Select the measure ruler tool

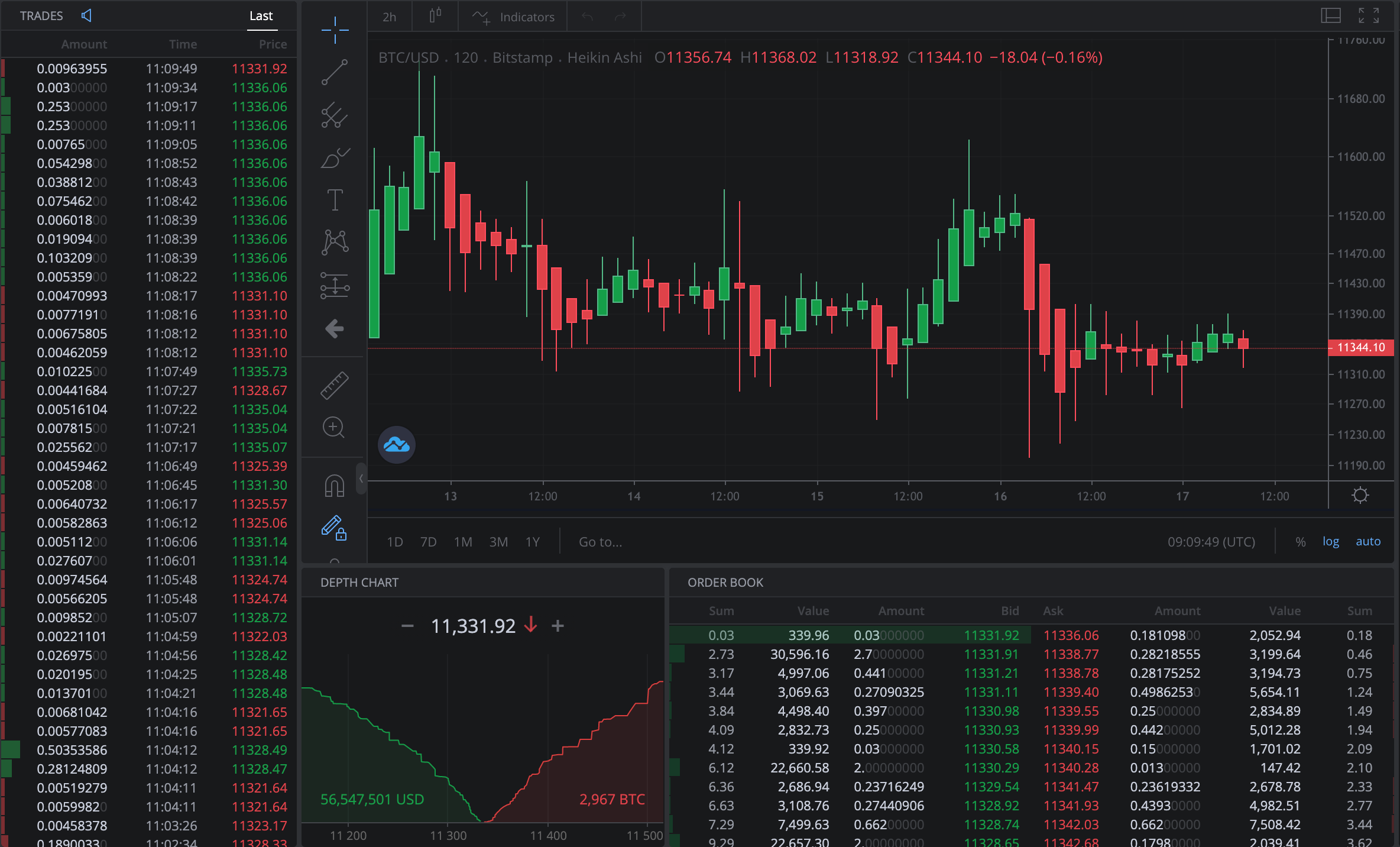pos(335,385)
